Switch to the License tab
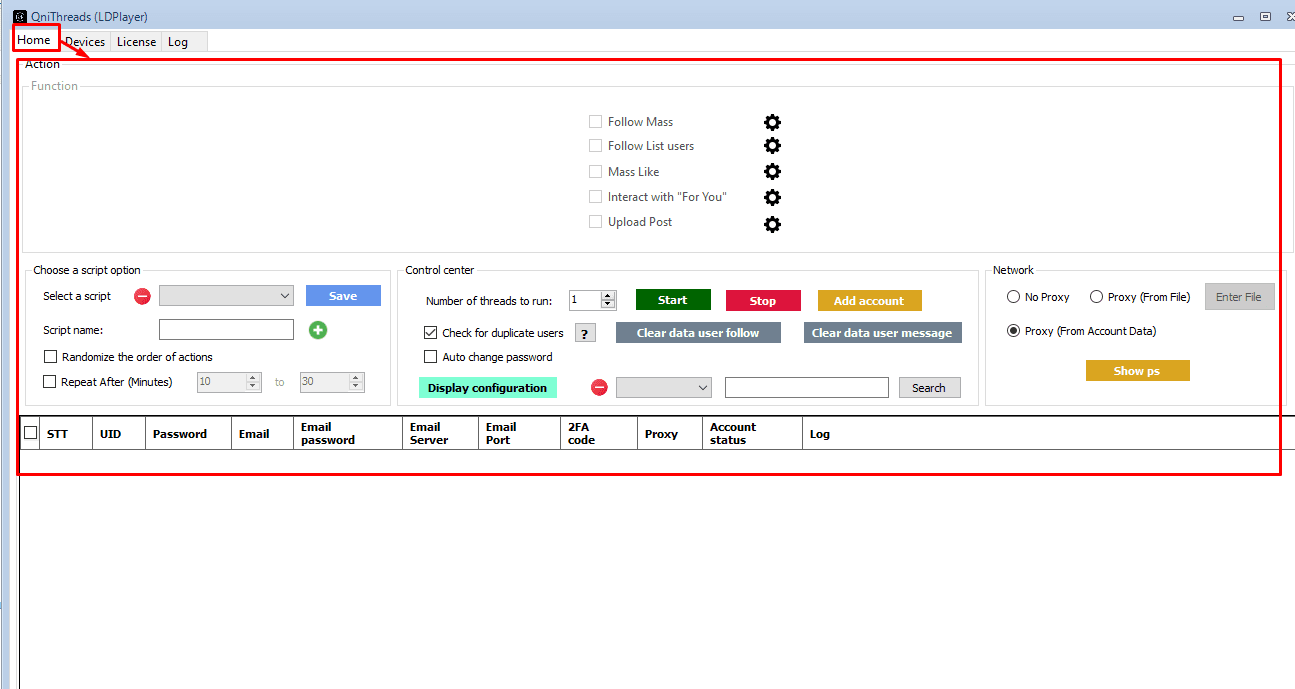 point(136,42)
